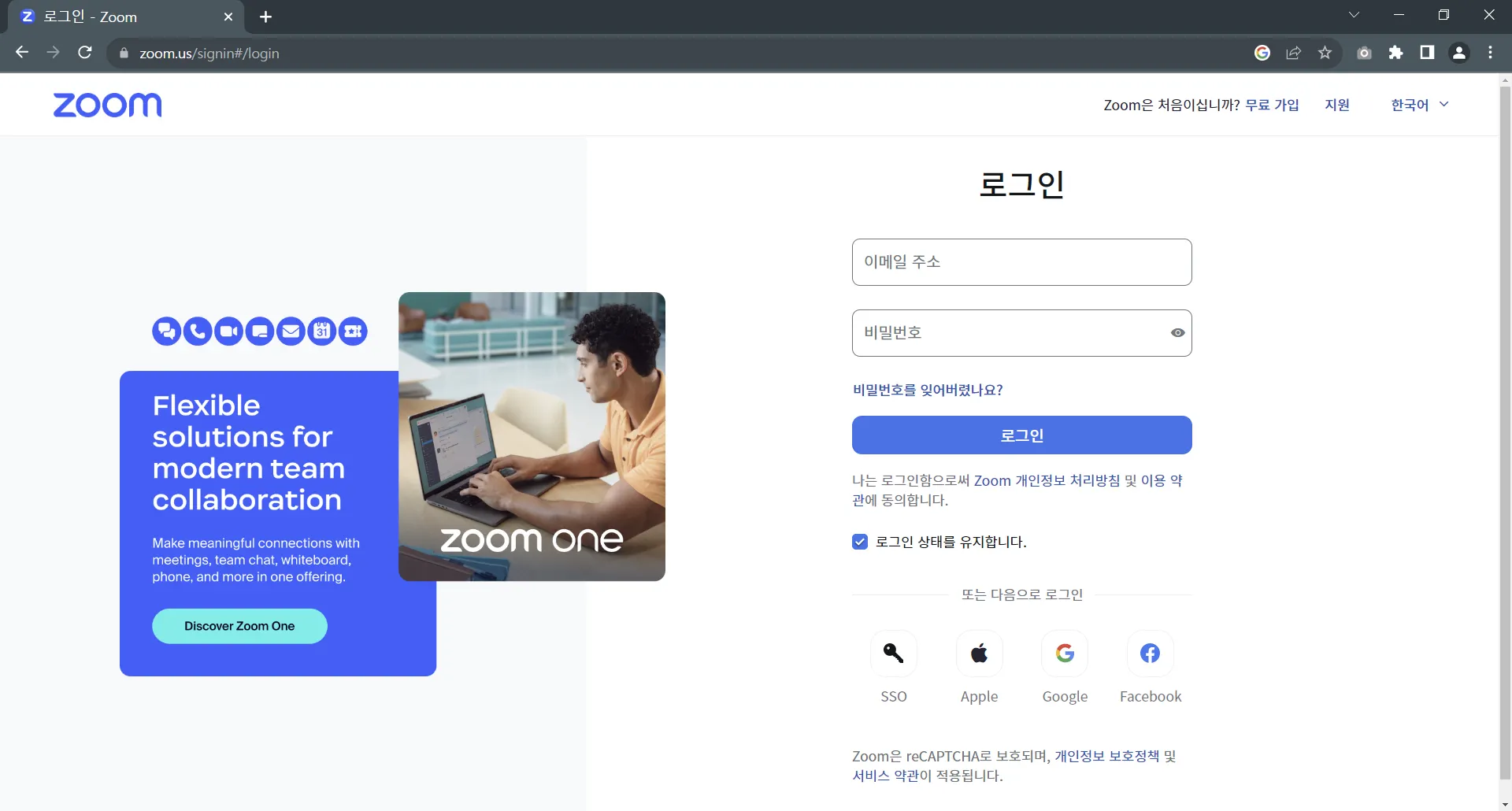The image size is (1512, 811).
Task: Open the Chrome profile avatar
Action: (x=1459, y=53)
